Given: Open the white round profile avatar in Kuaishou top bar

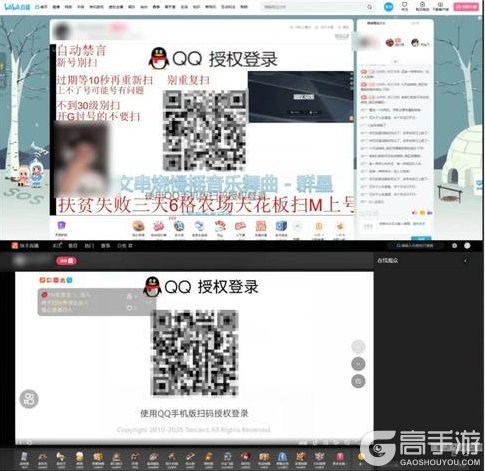Looking at the screenshot, I should coord(467,246).
